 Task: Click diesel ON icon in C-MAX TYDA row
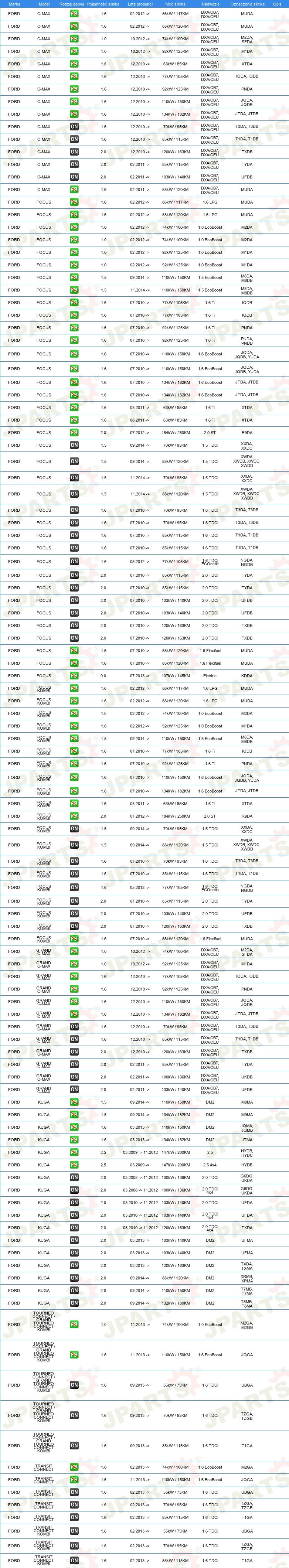74,164
